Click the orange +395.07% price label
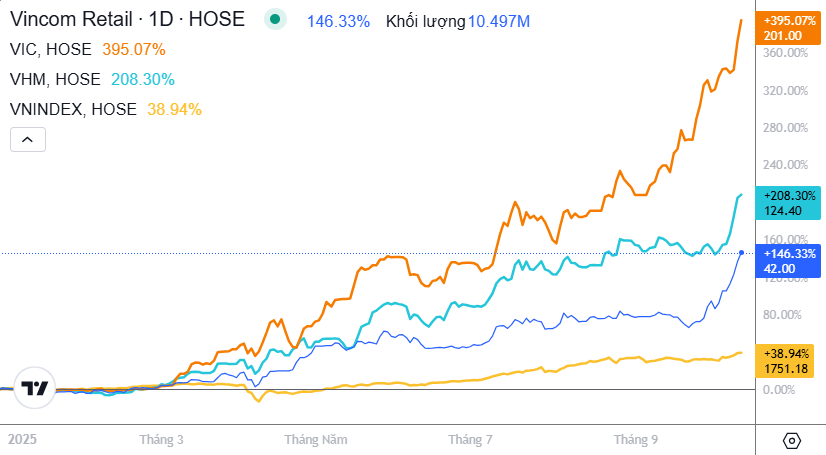The image size is (826, 455). (789, 20)
